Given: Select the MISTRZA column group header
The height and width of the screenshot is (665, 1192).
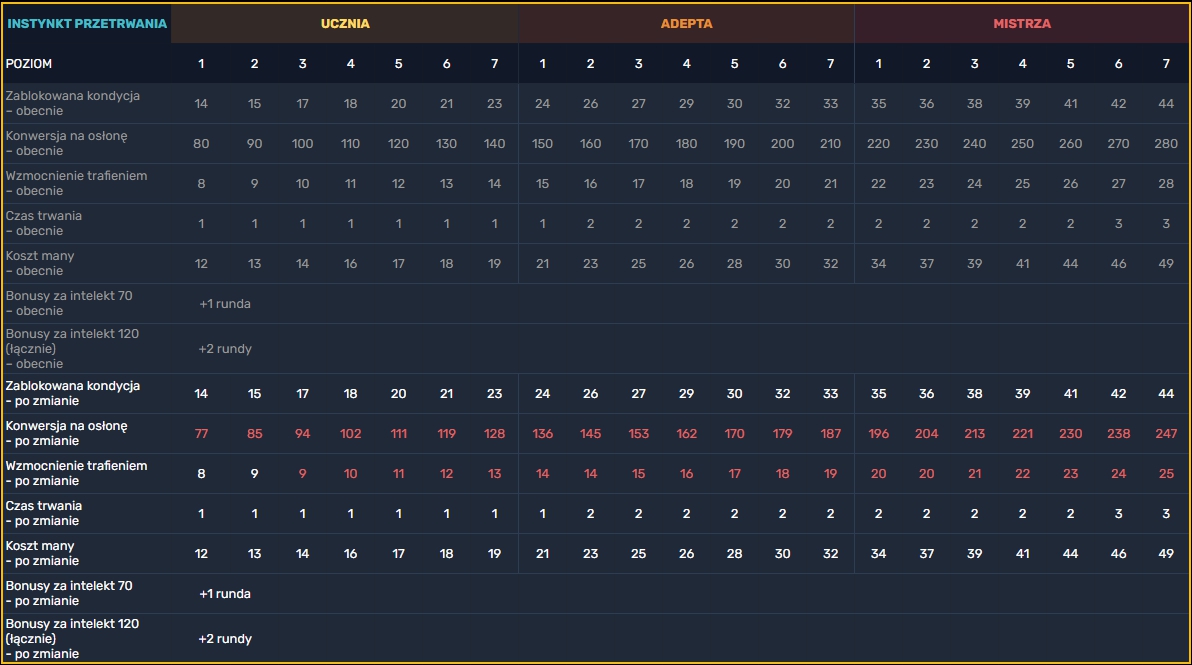Looking at the screenshot, I should coord(1022,24).
